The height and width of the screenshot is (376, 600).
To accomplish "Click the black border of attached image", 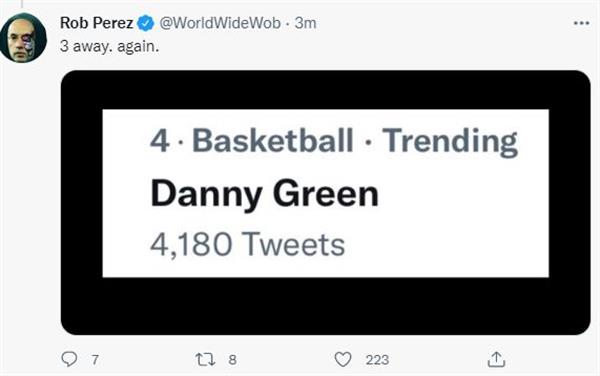I will tap(325, 306).
